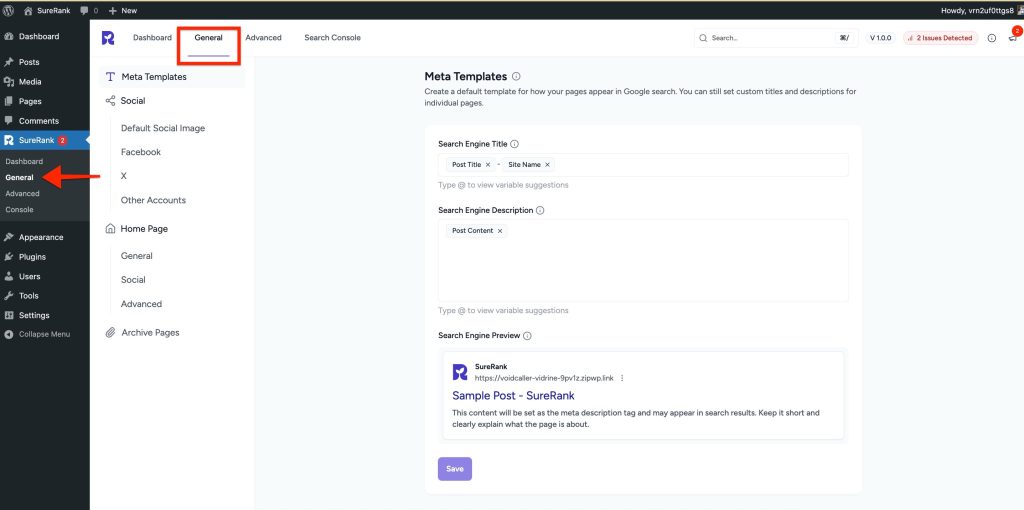Open the Media library menu icon
1024x510 pixels.
[8, 82]
